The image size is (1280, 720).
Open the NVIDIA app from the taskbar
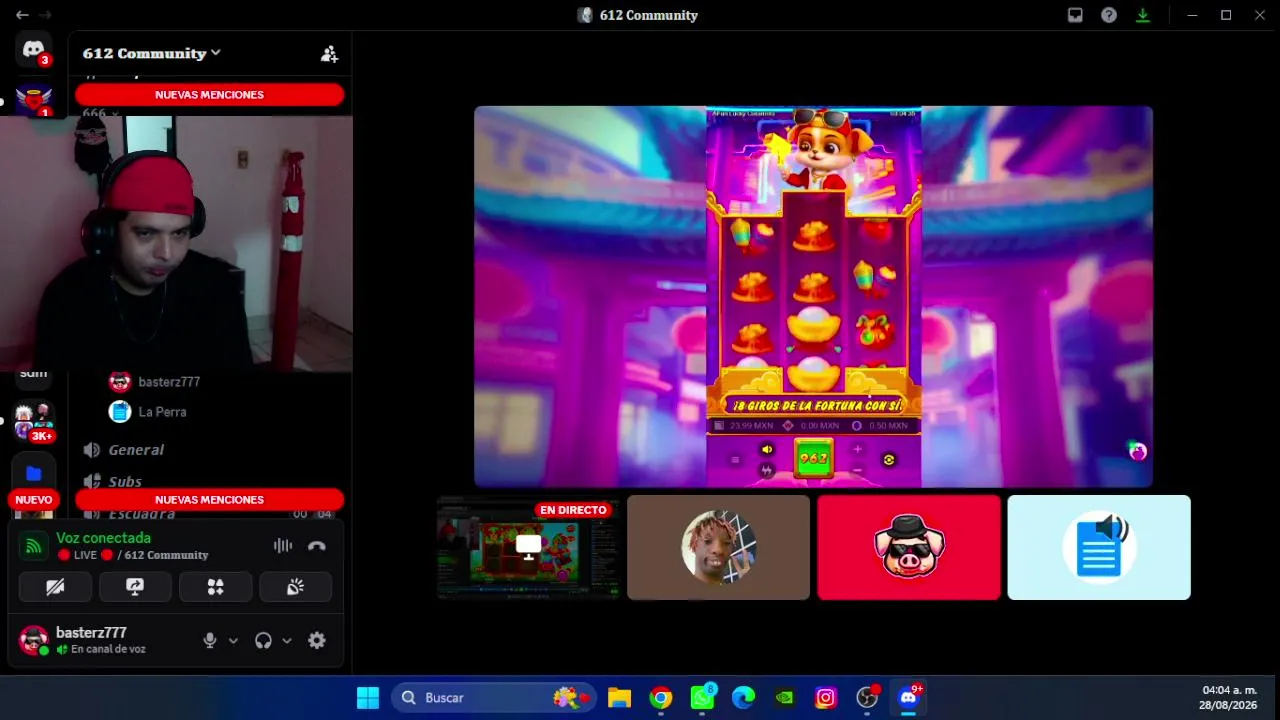point(785,698)
